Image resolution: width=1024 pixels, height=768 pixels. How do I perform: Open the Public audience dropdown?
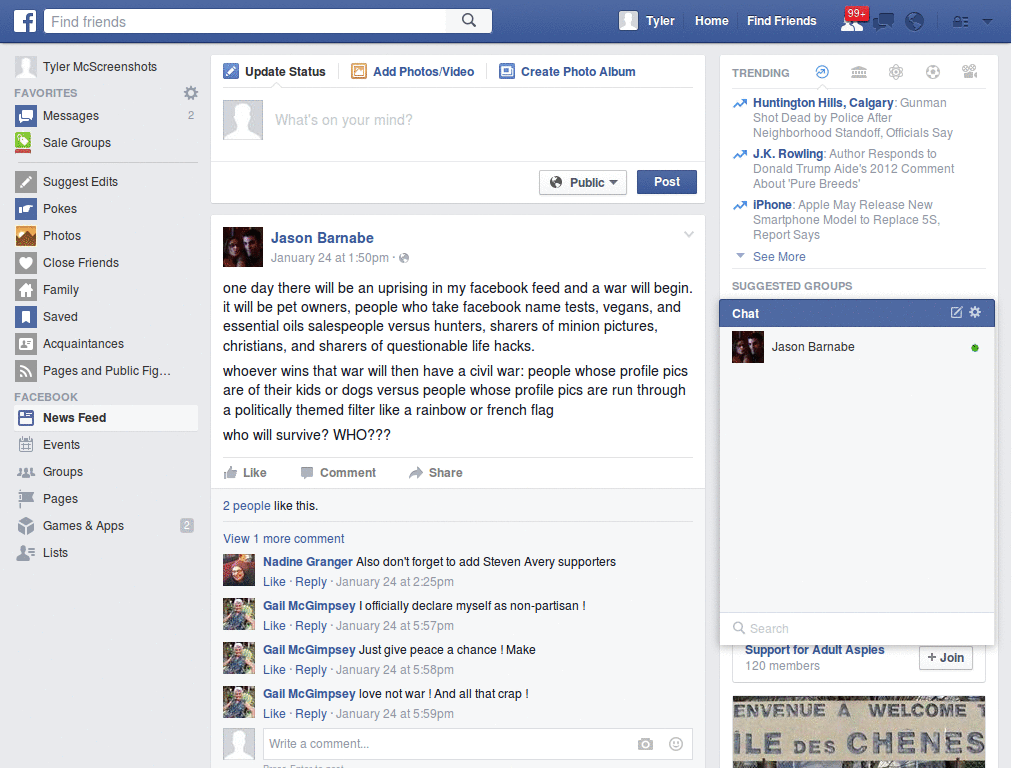[583, 182]
